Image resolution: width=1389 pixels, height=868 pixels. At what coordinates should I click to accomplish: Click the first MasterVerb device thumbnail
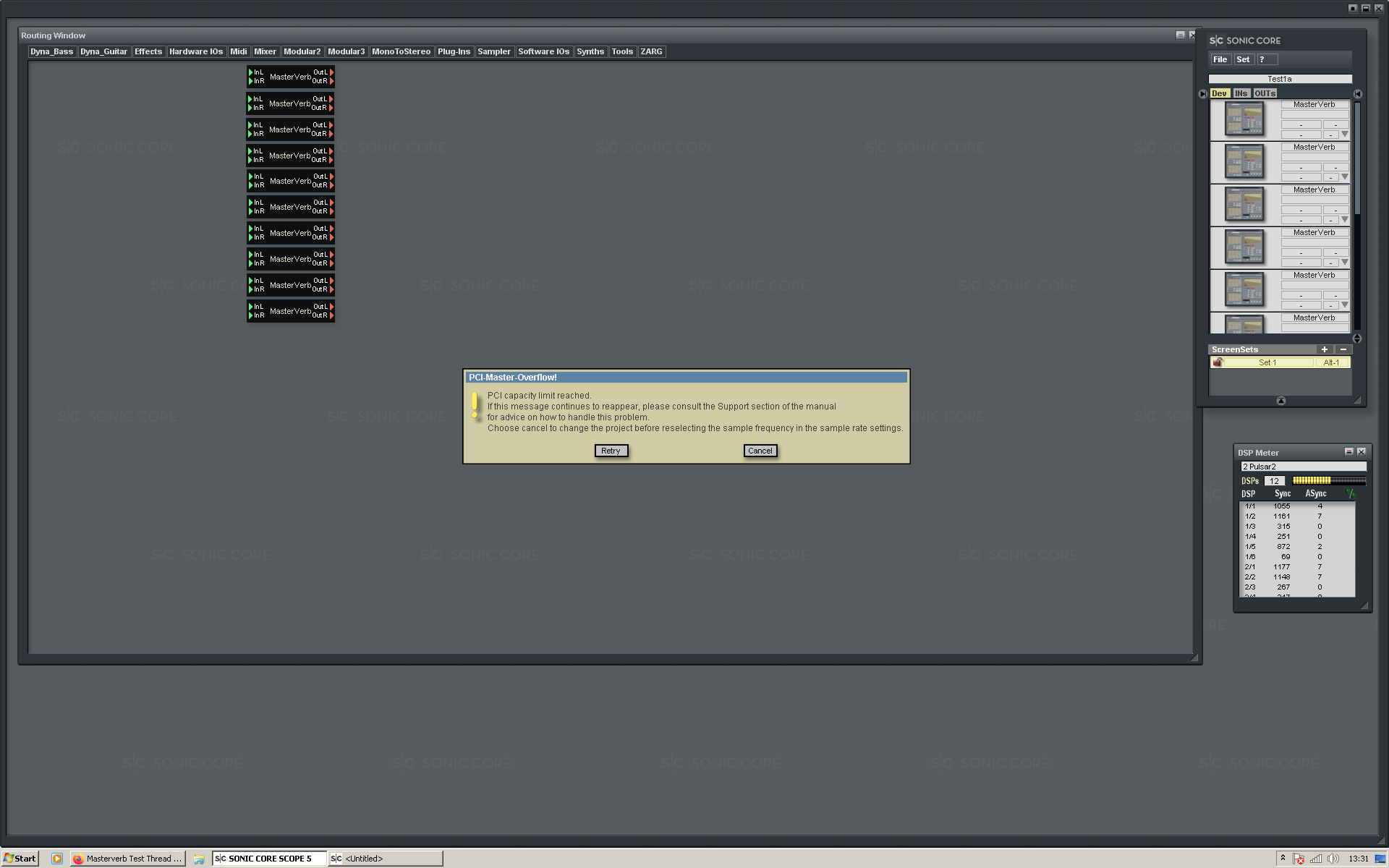point(1244,119)
